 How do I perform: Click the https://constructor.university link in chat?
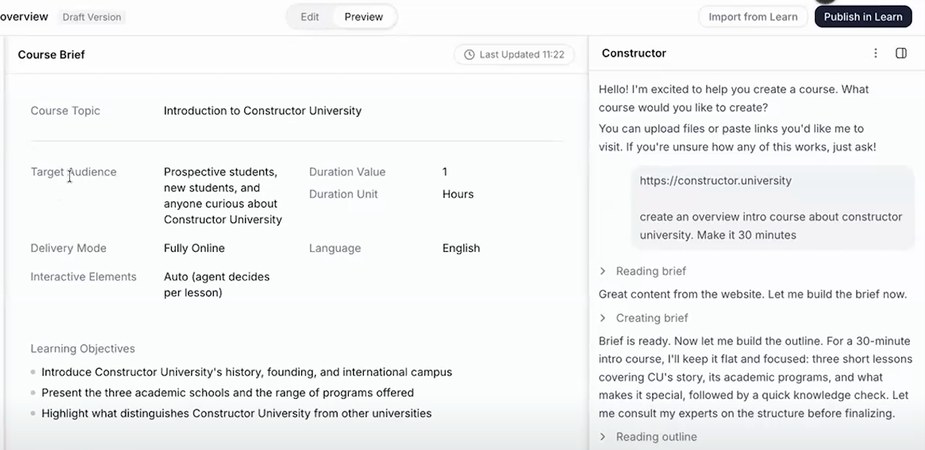(x=715, y=180)
